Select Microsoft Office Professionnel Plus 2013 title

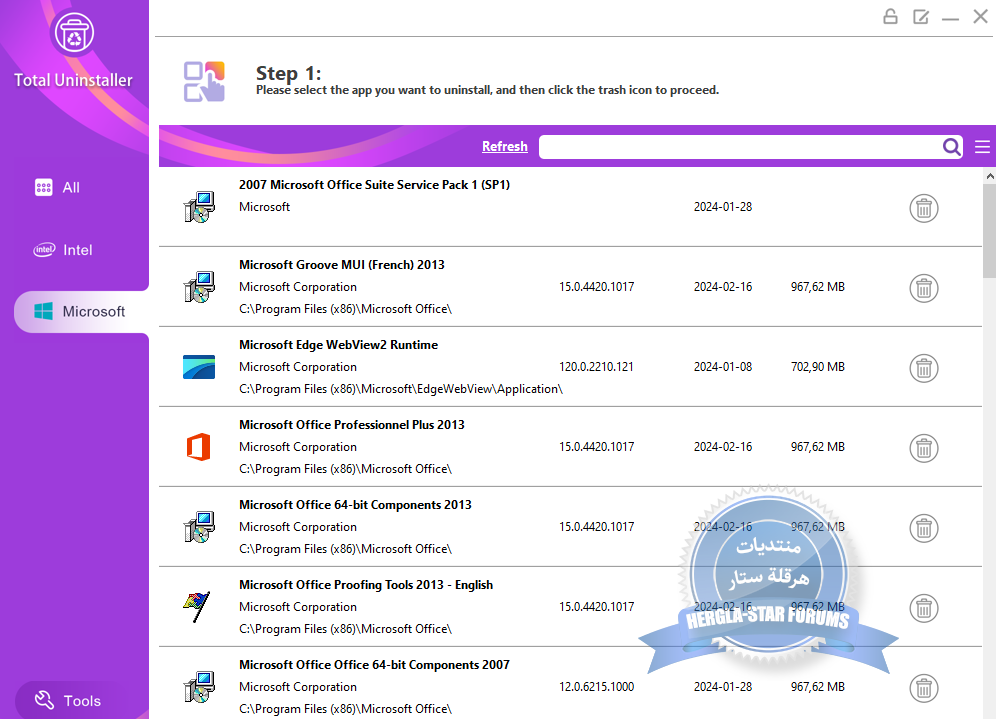352,425
